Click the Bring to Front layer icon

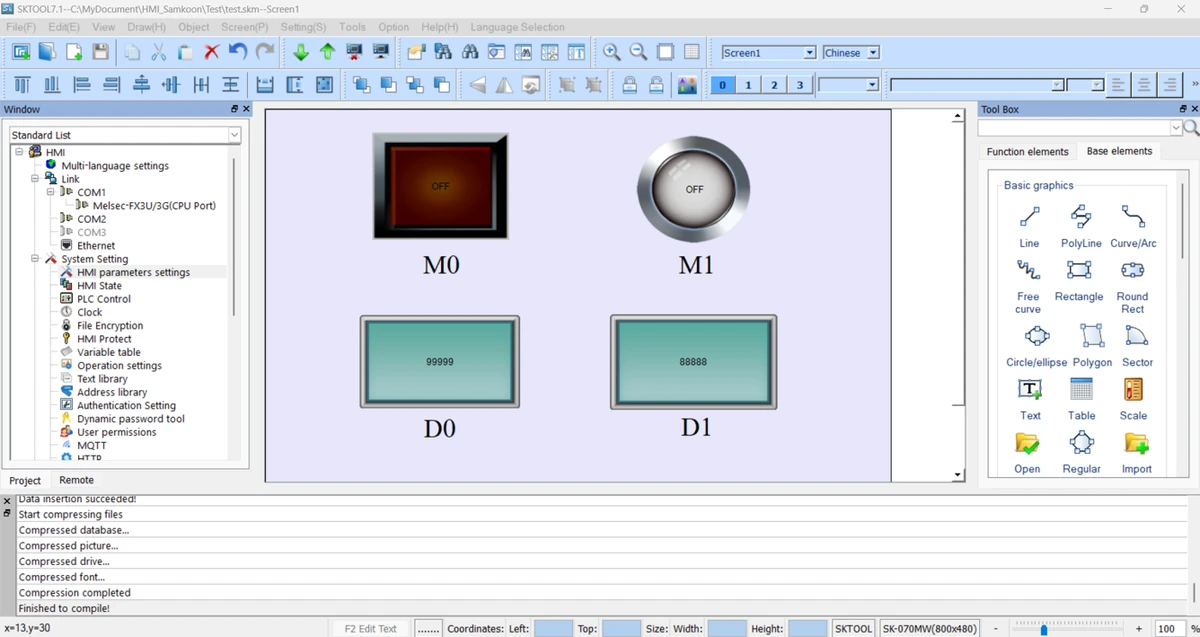(x=361, y=85)
